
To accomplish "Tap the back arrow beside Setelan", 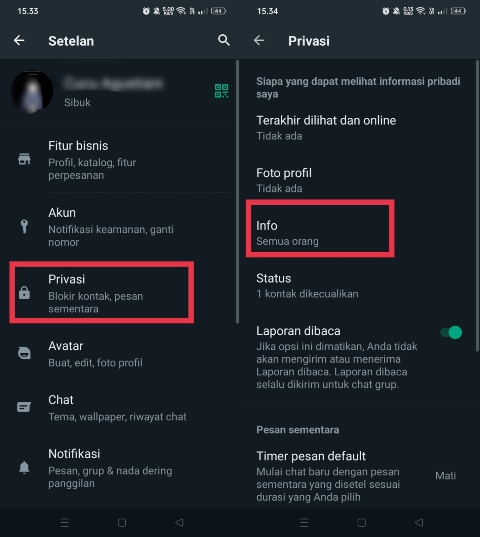I will pyautogui.click(x=19, y=41).
